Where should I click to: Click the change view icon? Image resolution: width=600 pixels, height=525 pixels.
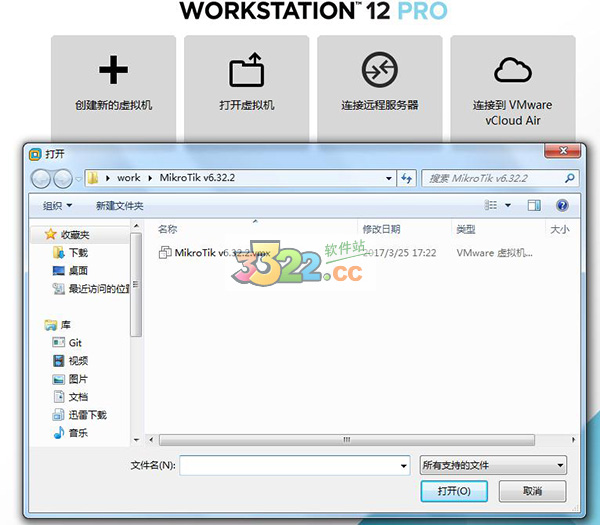coord(491,205)
